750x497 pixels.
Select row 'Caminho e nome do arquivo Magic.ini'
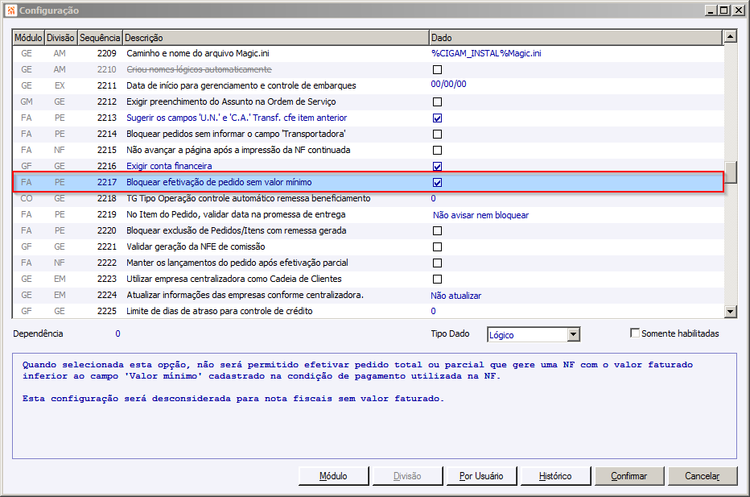[368, 54]
